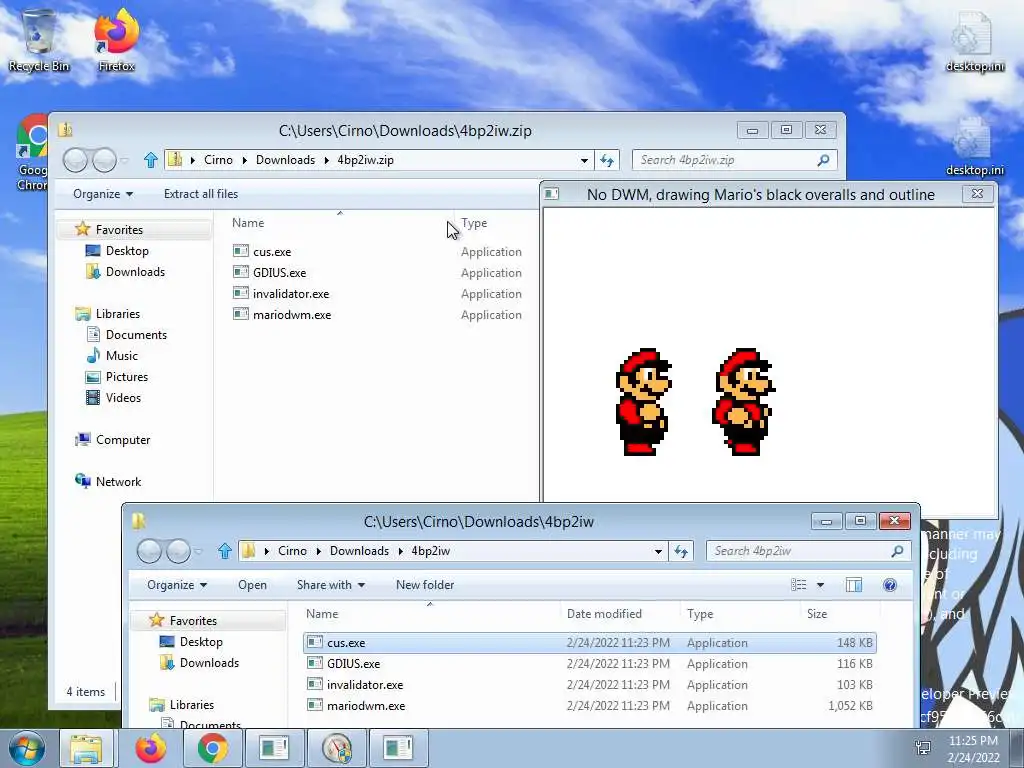This screenshot has height=768, width=1024.
Task: Select Videos in the zip window sidebar
Action: coord(114,398)
